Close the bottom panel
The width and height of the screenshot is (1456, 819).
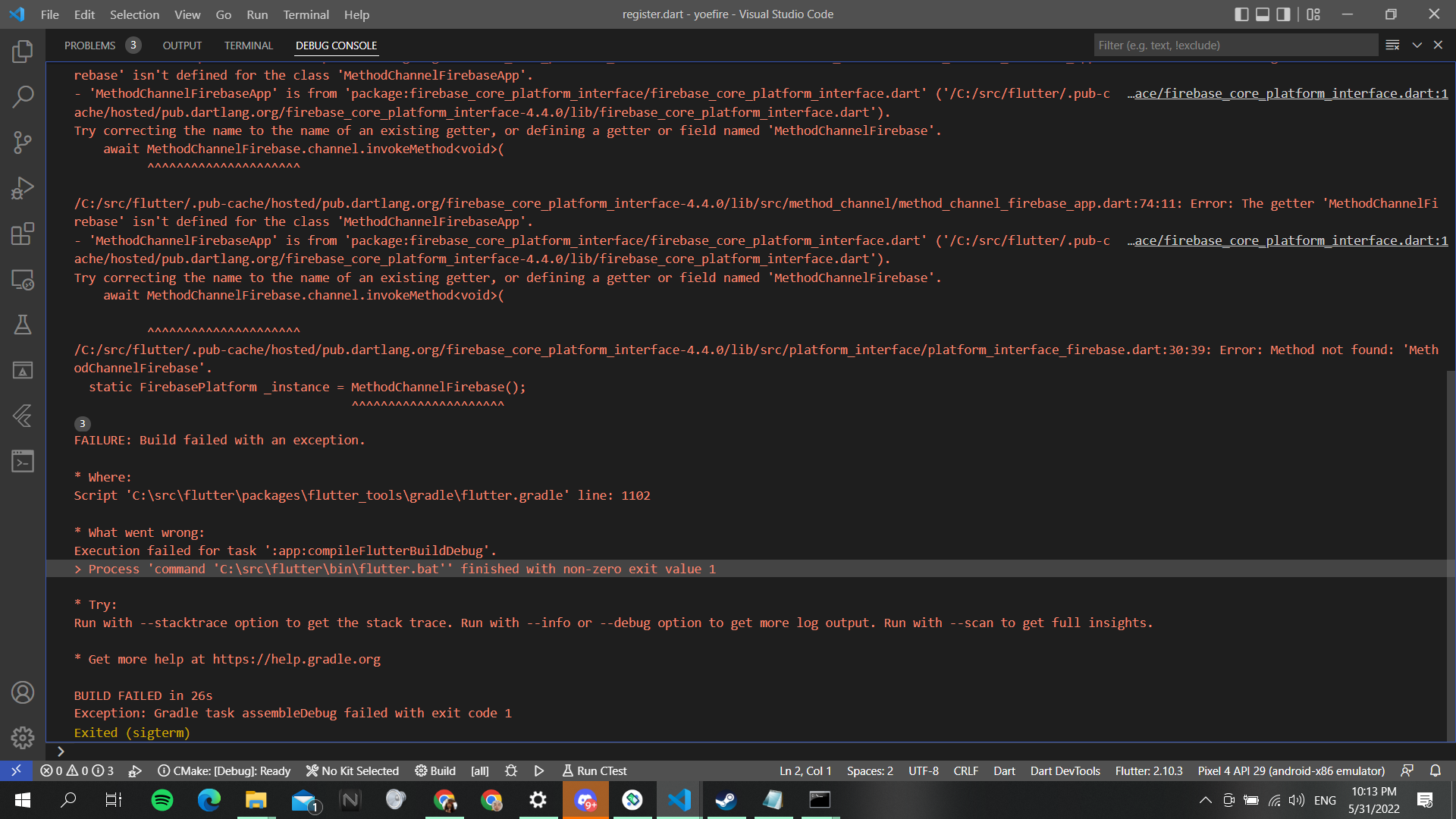(x=1438, y=45)
